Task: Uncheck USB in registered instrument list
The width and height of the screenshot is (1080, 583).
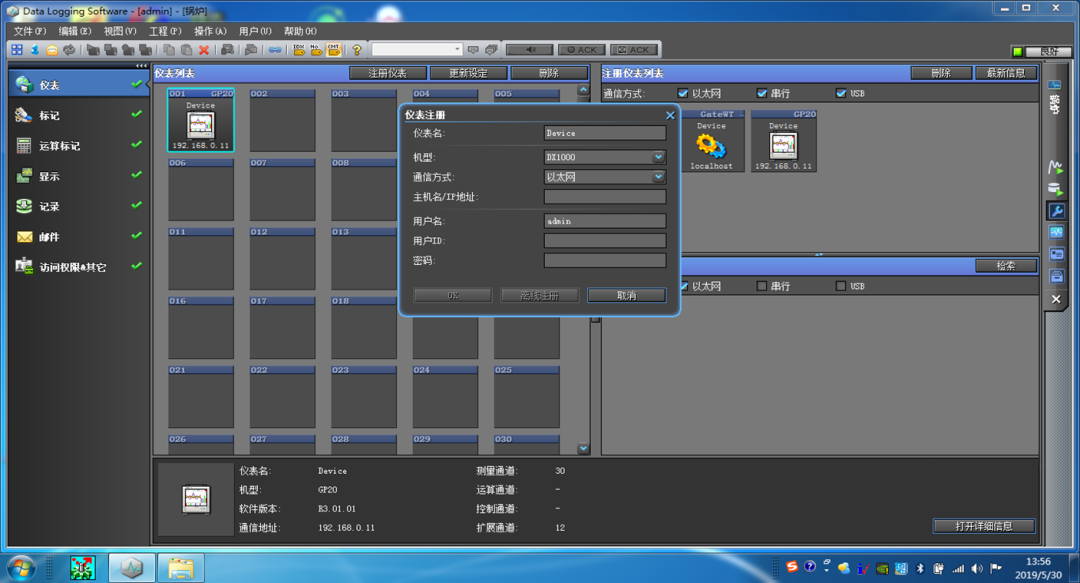Action: (841, 94)
